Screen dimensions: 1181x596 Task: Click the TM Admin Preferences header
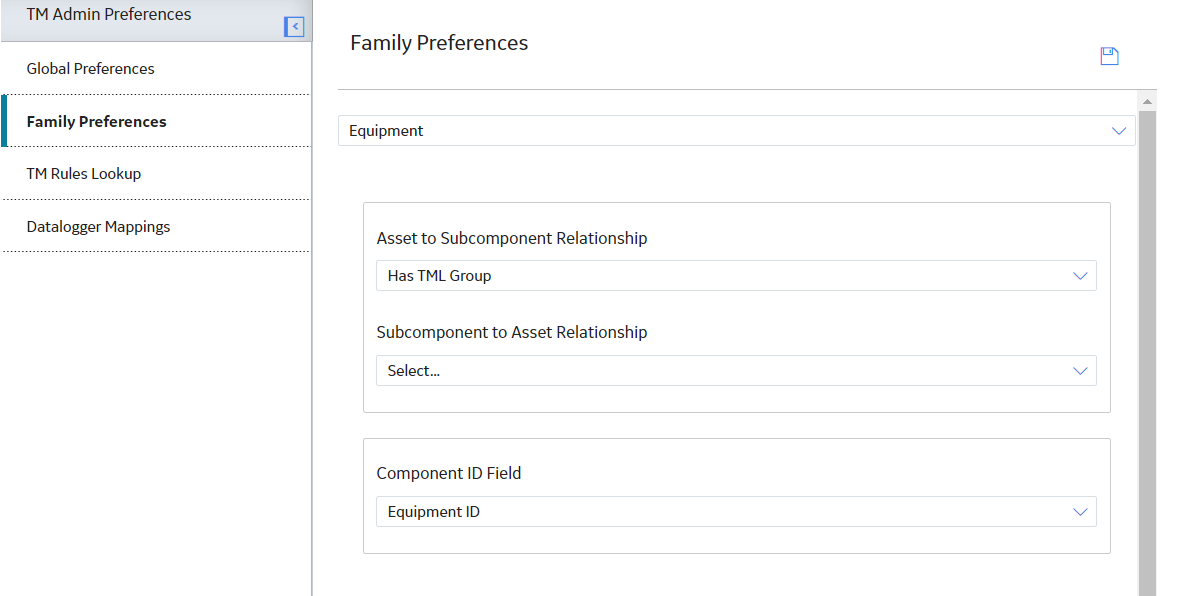[108, 14]
